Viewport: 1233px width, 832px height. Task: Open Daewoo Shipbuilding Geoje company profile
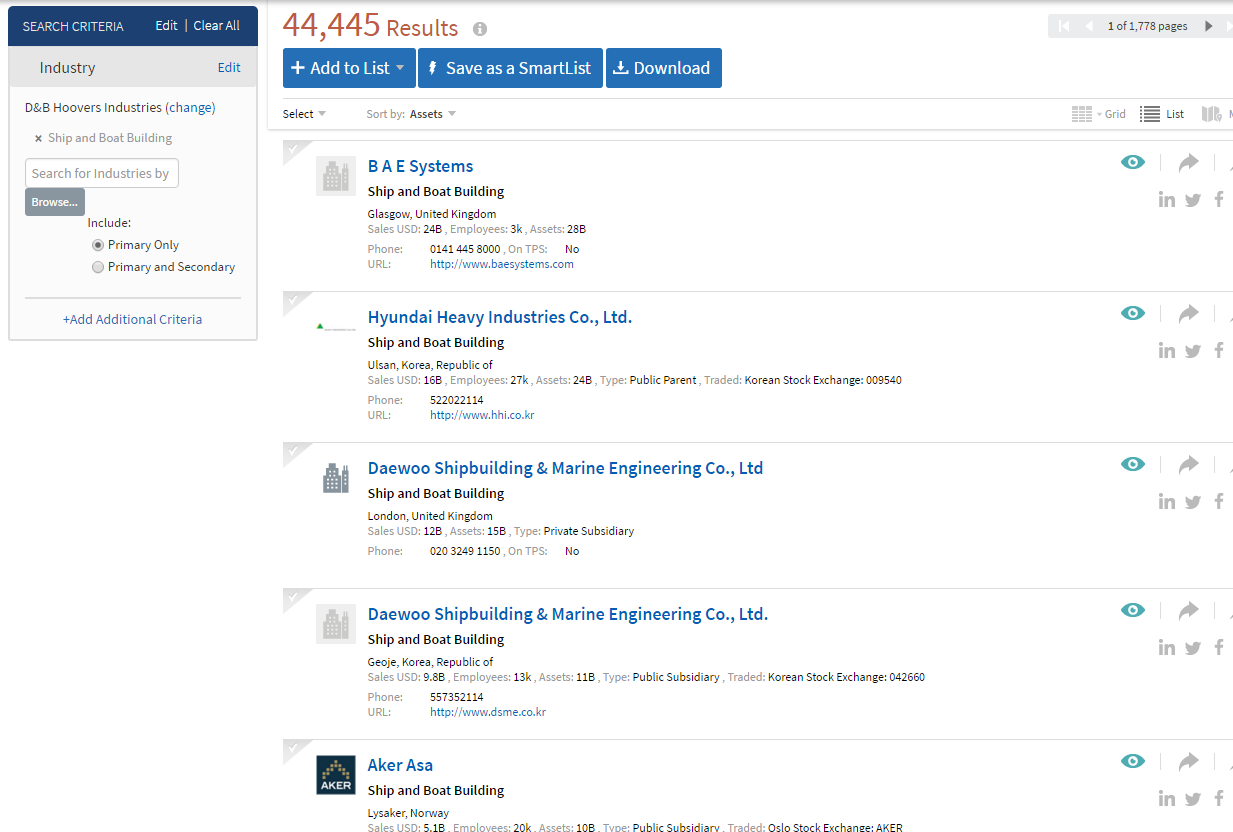point(568,614)
